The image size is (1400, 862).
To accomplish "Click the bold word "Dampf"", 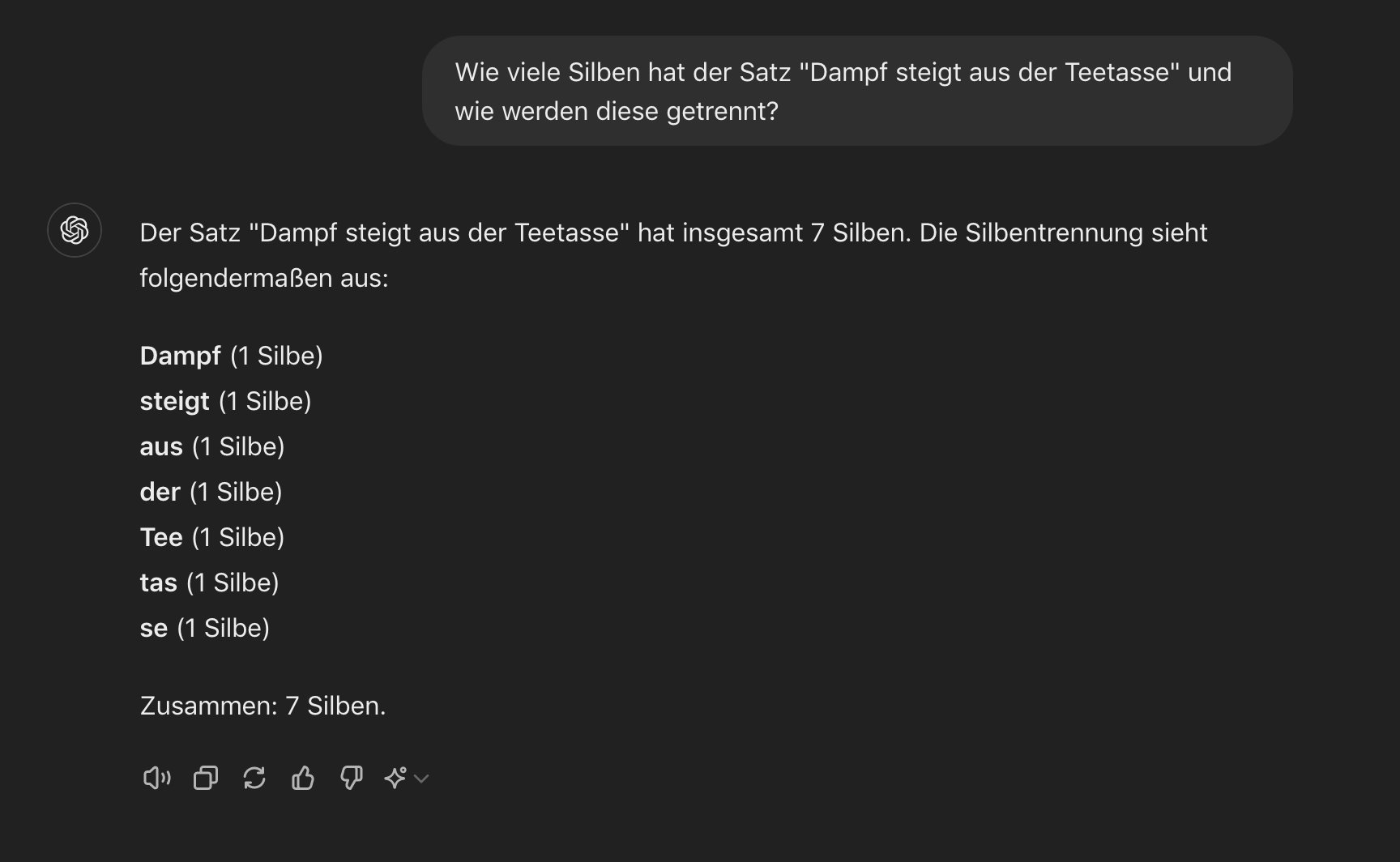I will (x=180, y=356).
